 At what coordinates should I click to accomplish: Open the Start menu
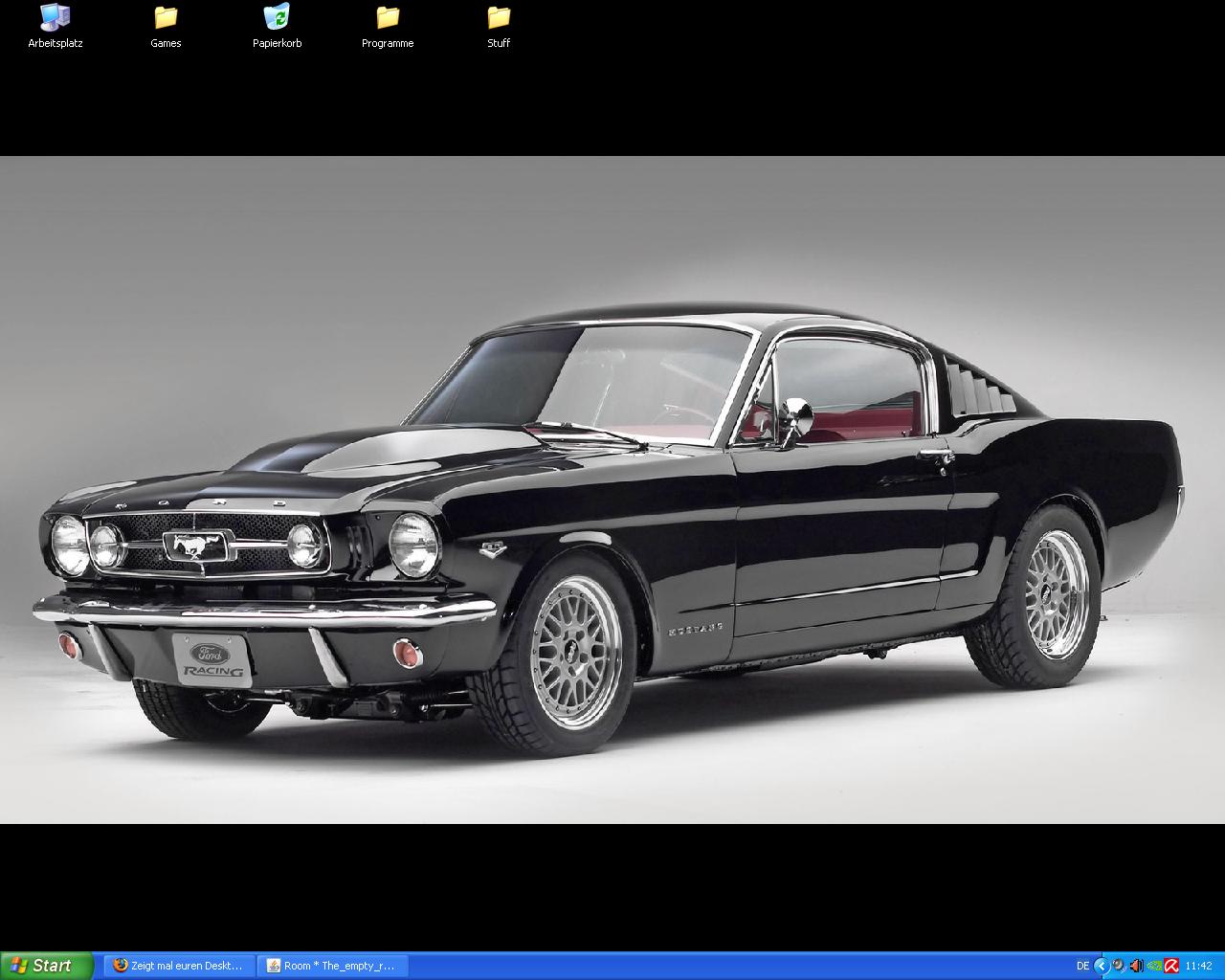[x=46, y=966]
